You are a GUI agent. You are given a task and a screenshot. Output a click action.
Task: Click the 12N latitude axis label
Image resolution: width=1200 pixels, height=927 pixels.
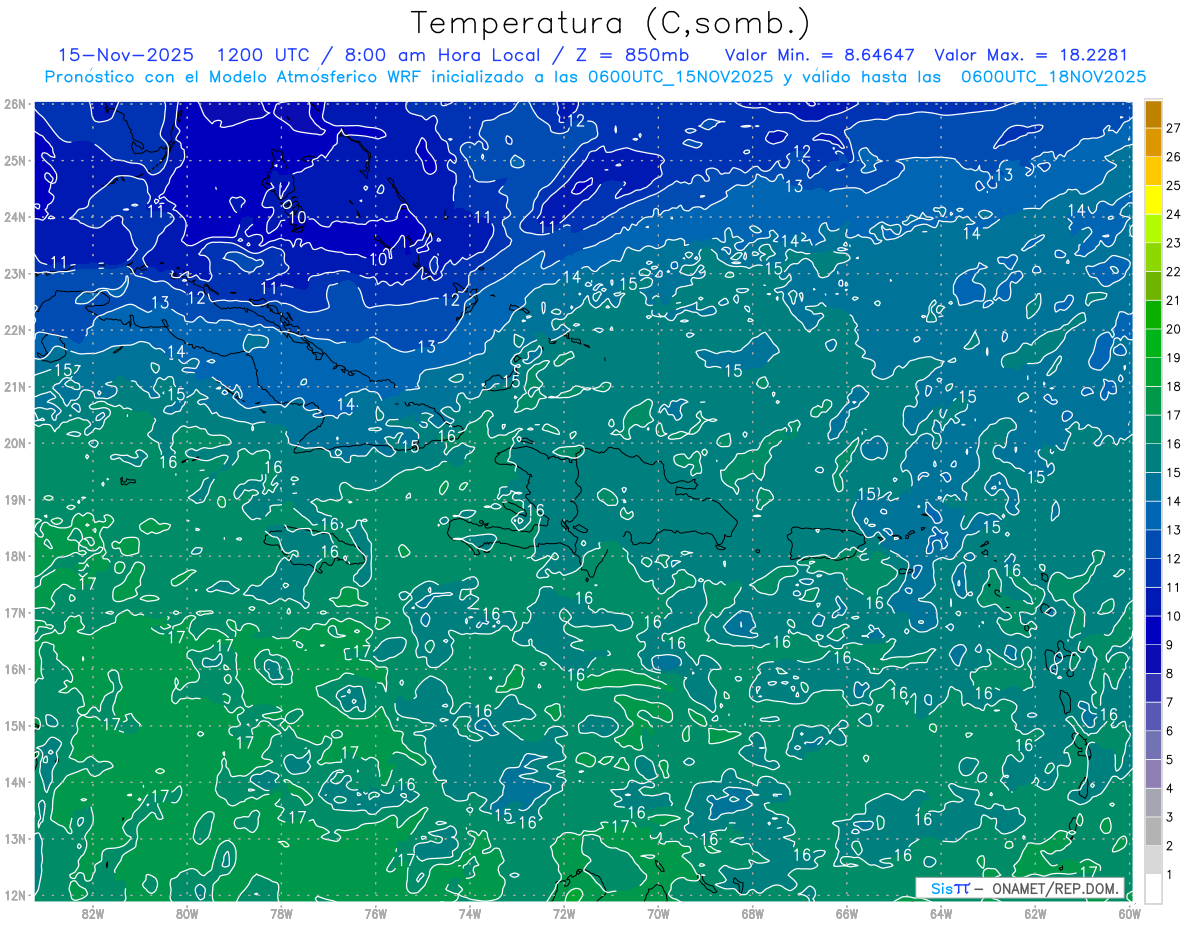pyautogui.click(x=15, y=895)
